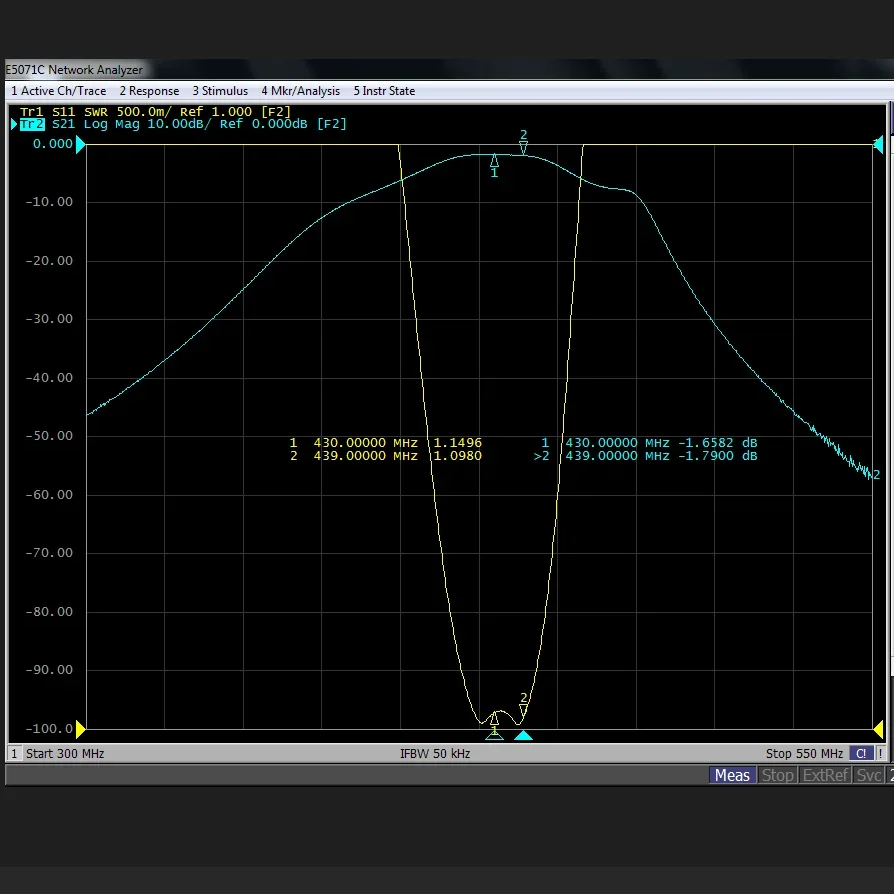This screenshot has width=894, height=894.
Task: Select the outlined marker 1 indicator on stimulus axis
Action: 494,735
